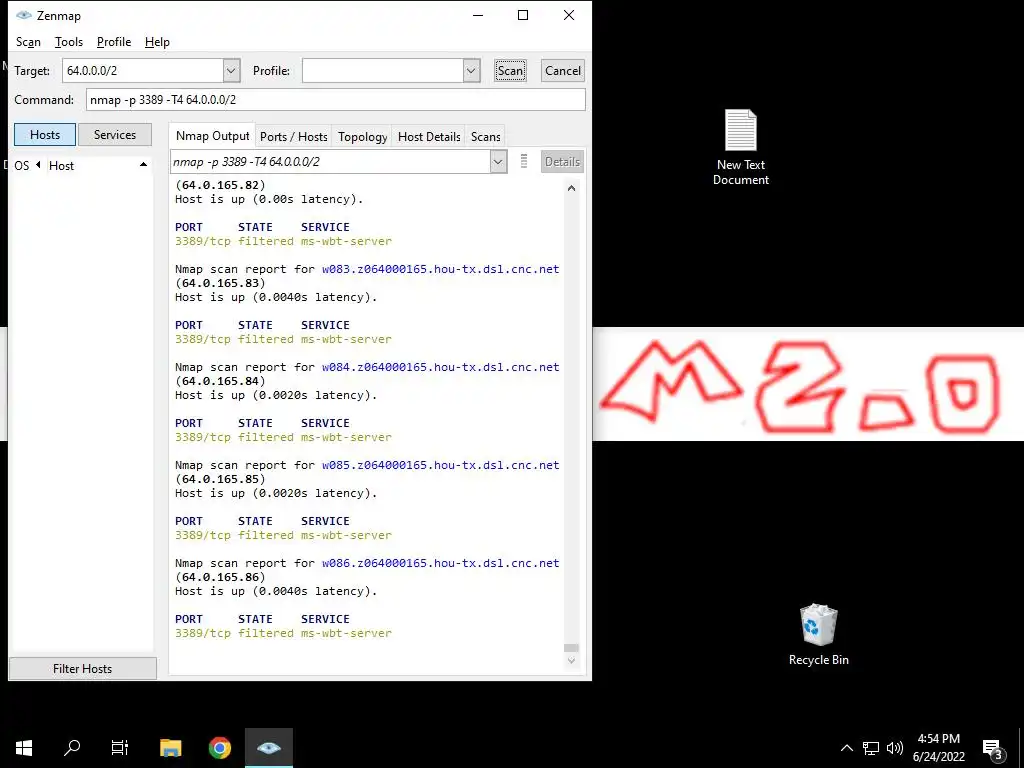
Task: Click the Host column sort arrow
Action: point(143,165)
